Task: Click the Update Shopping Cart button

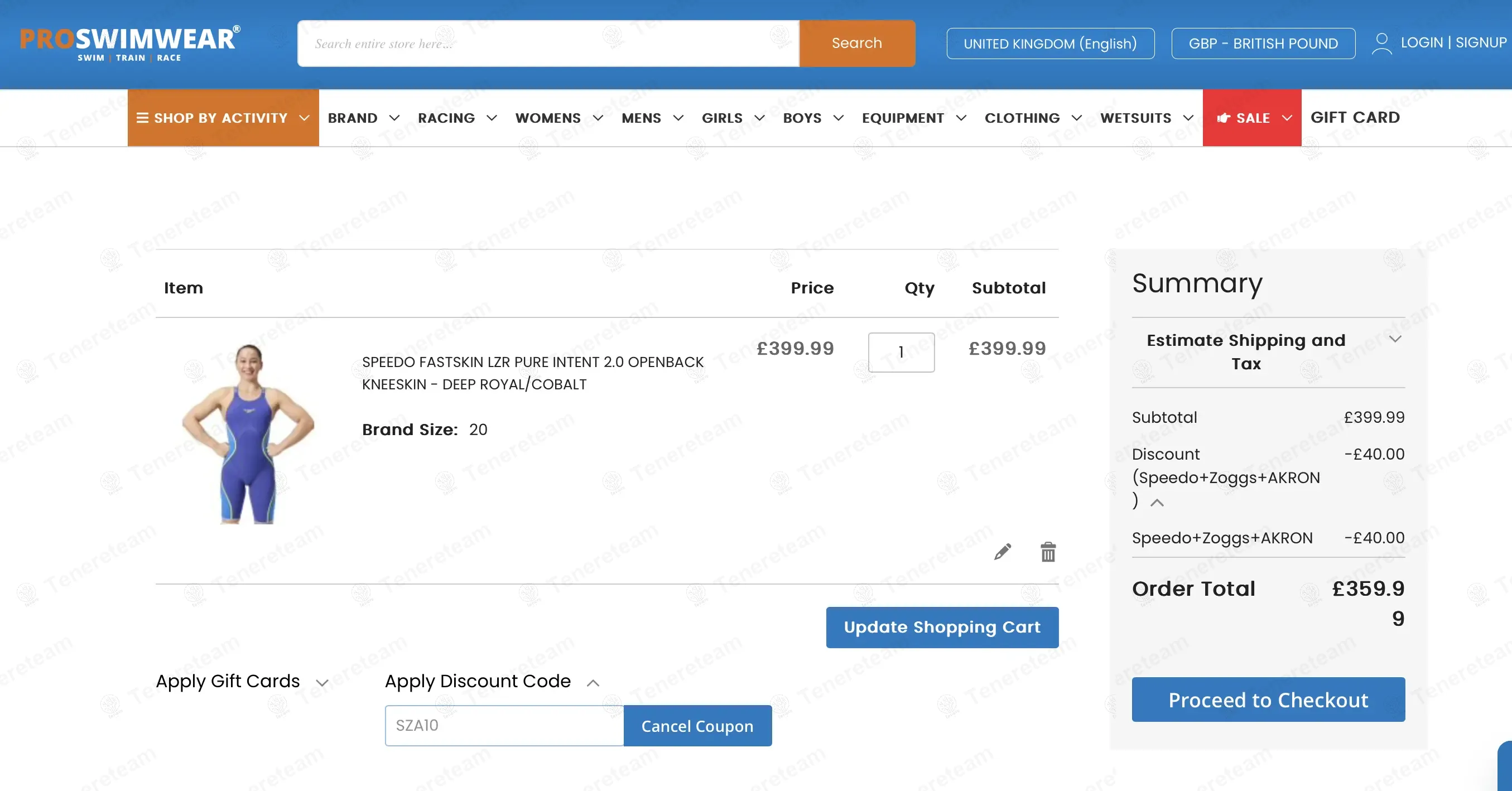Action: pos(942,628)
